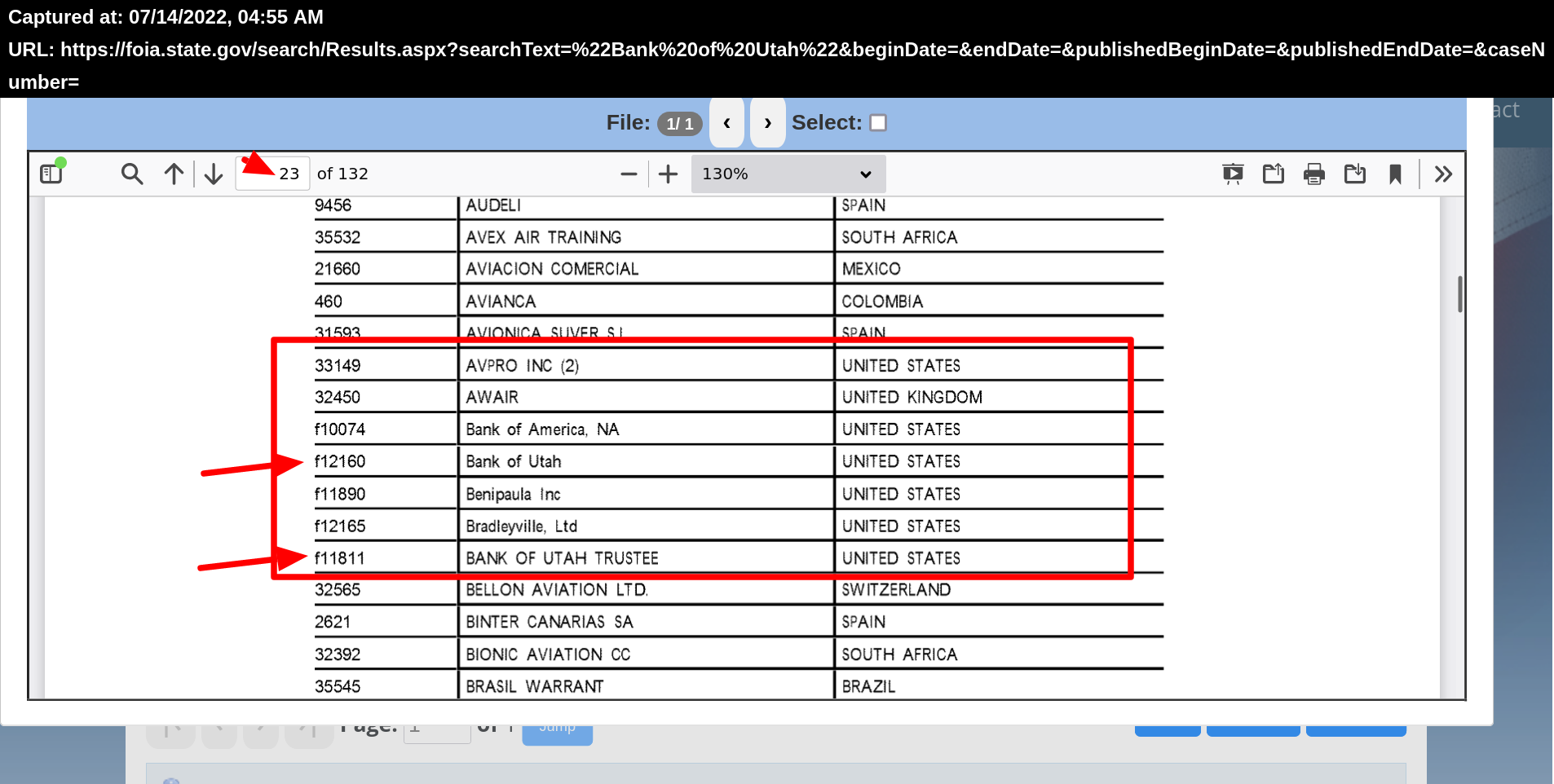Click the 460 code cell
Image resolution: width=1554 pixels, height=784 pixels.
click(x=329, y=302)
